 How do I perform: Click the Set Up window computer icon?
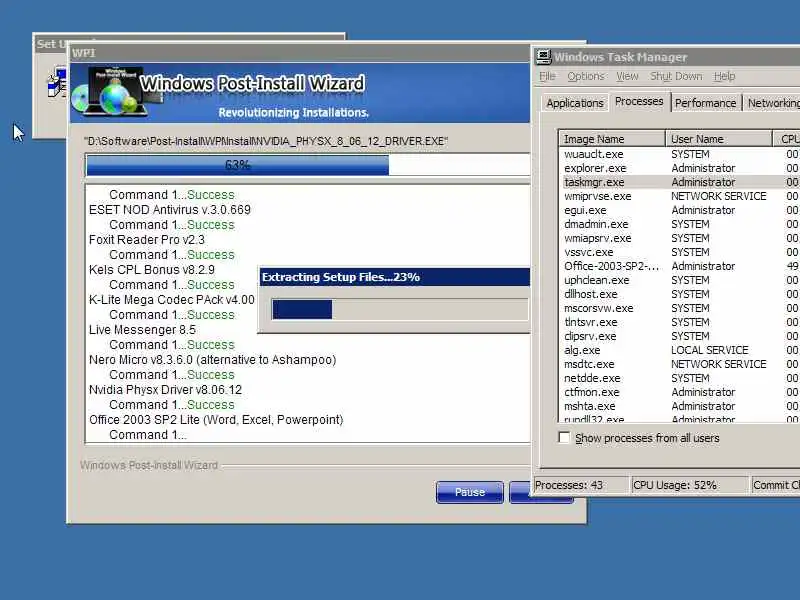pos(57,83)
